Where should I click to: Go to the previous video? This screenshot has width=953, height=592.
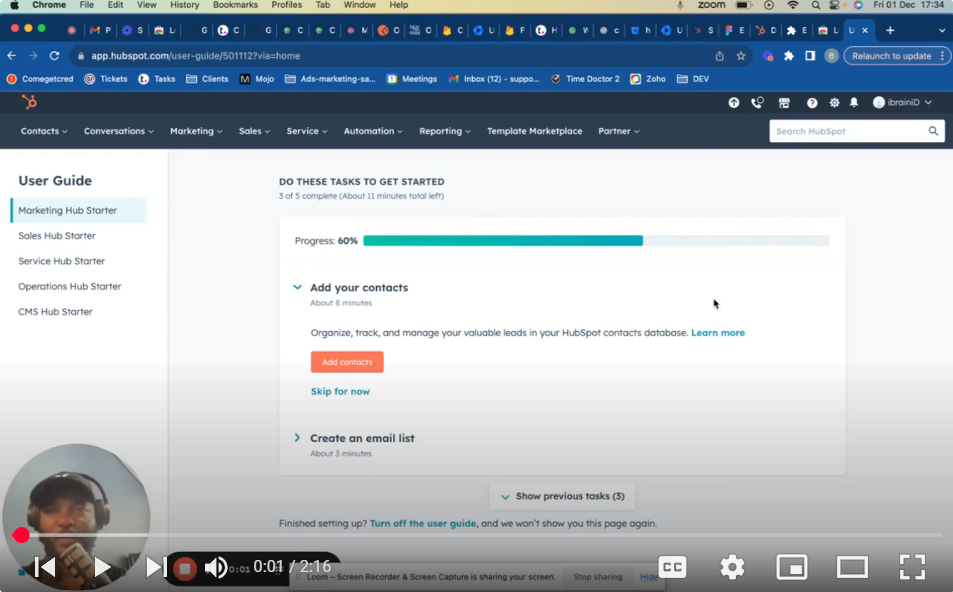click(x=45, y=567)
